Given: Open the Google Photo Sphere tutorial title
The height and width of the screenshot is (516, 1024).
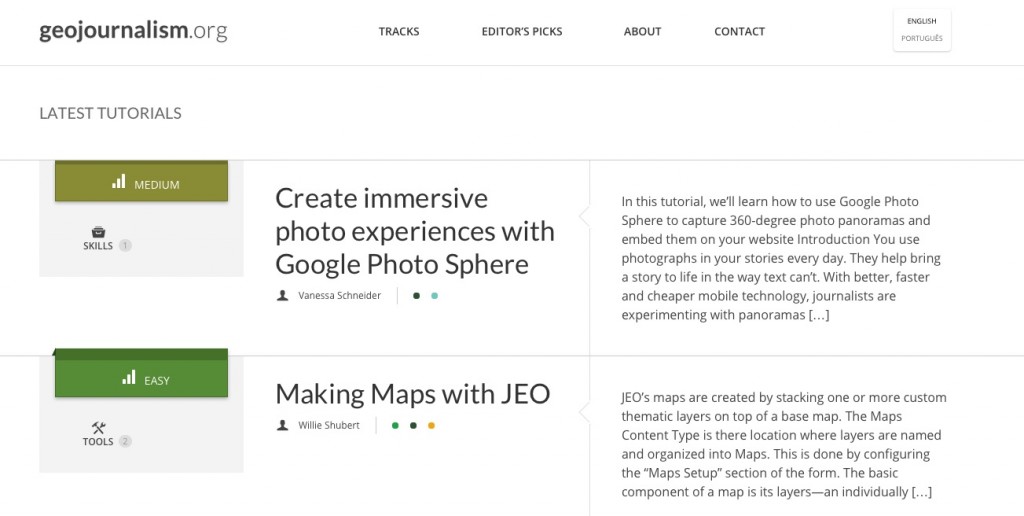Looking at the screenshot, I should point(414,231).
